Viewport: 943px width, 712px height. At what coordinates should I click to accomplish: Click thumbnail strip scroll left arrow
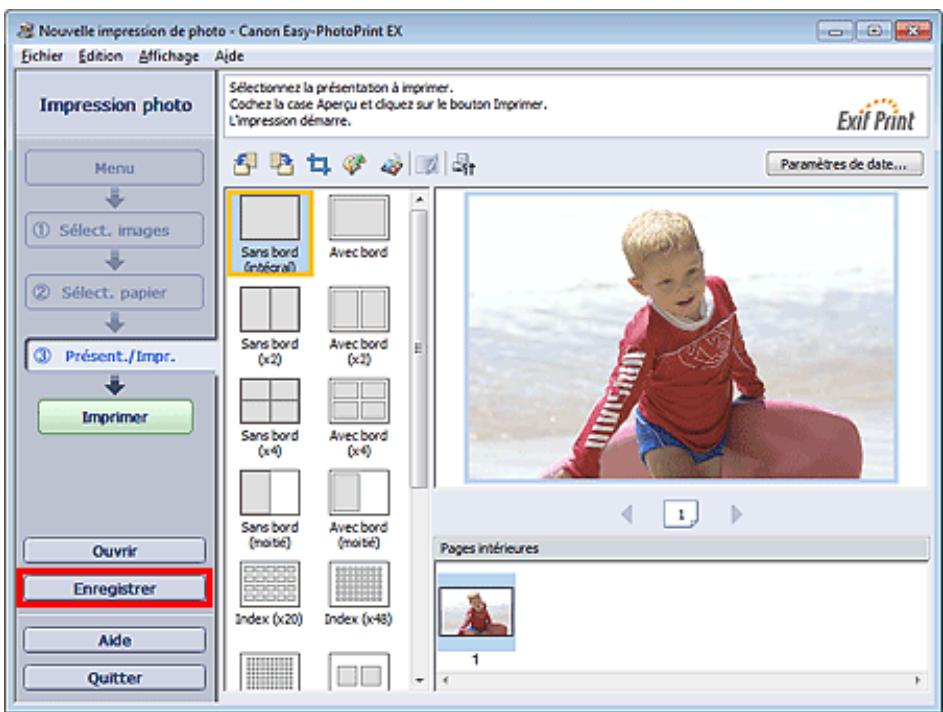click(445, 681)
